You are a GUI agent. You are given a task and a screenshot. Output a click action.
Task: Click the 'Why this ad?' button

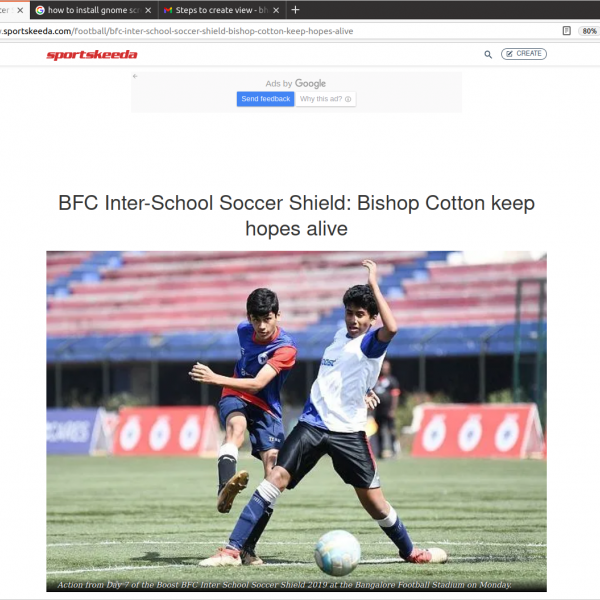[326, 99]
